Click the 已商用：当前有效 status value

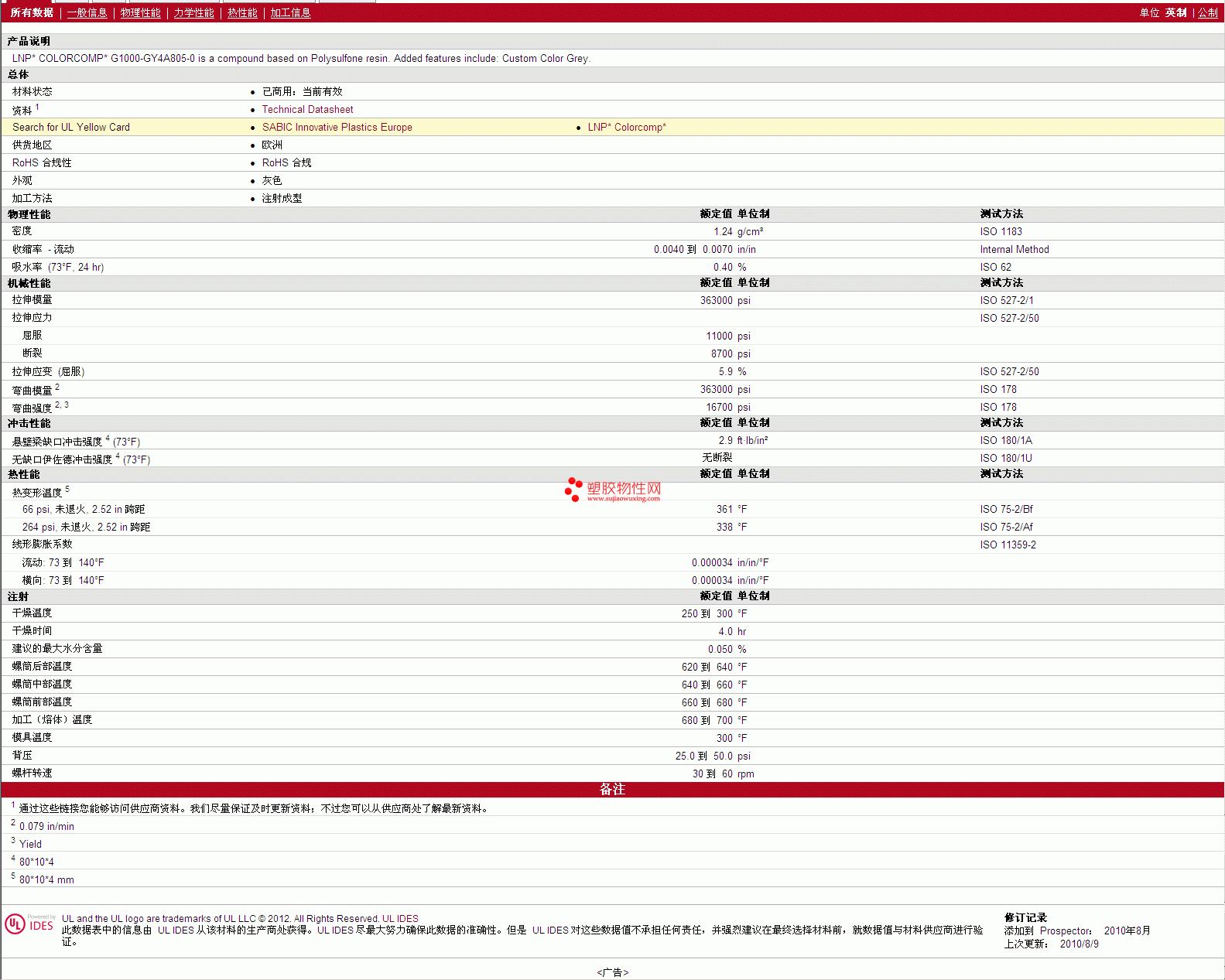click(x=302, y=92)
